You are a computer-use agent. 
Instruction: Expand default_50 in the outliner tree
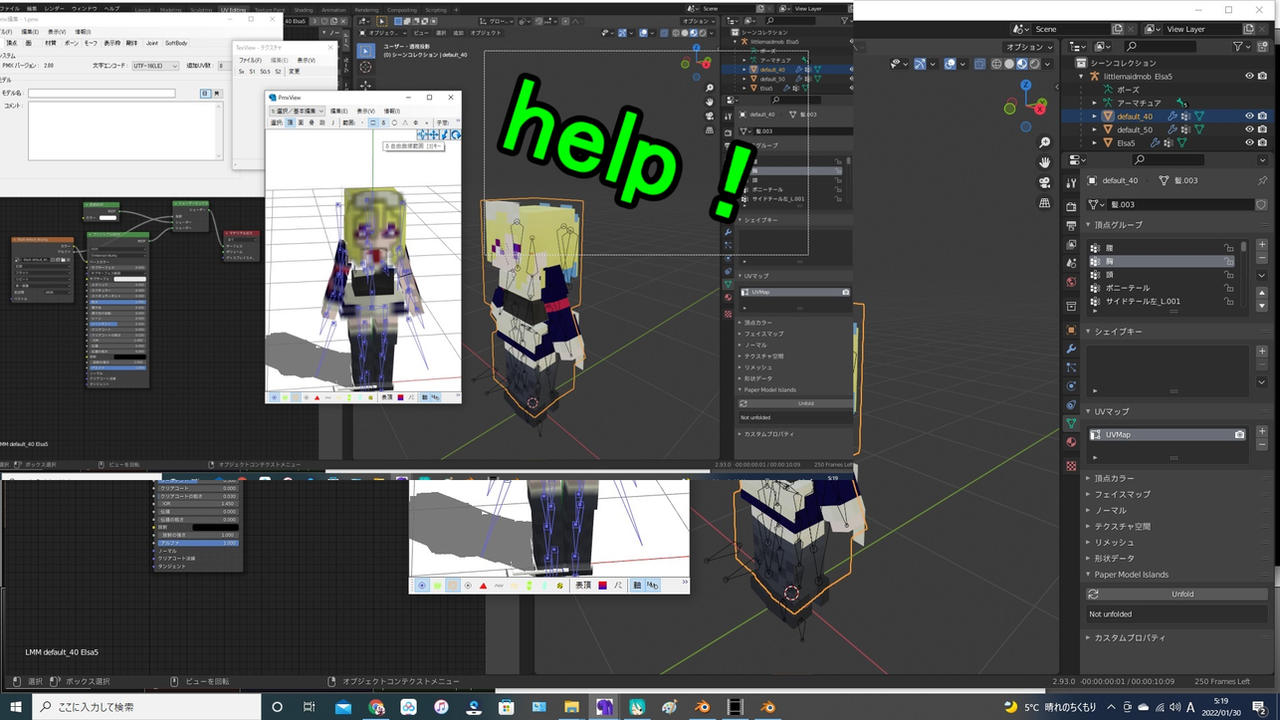coord(1095,129)
